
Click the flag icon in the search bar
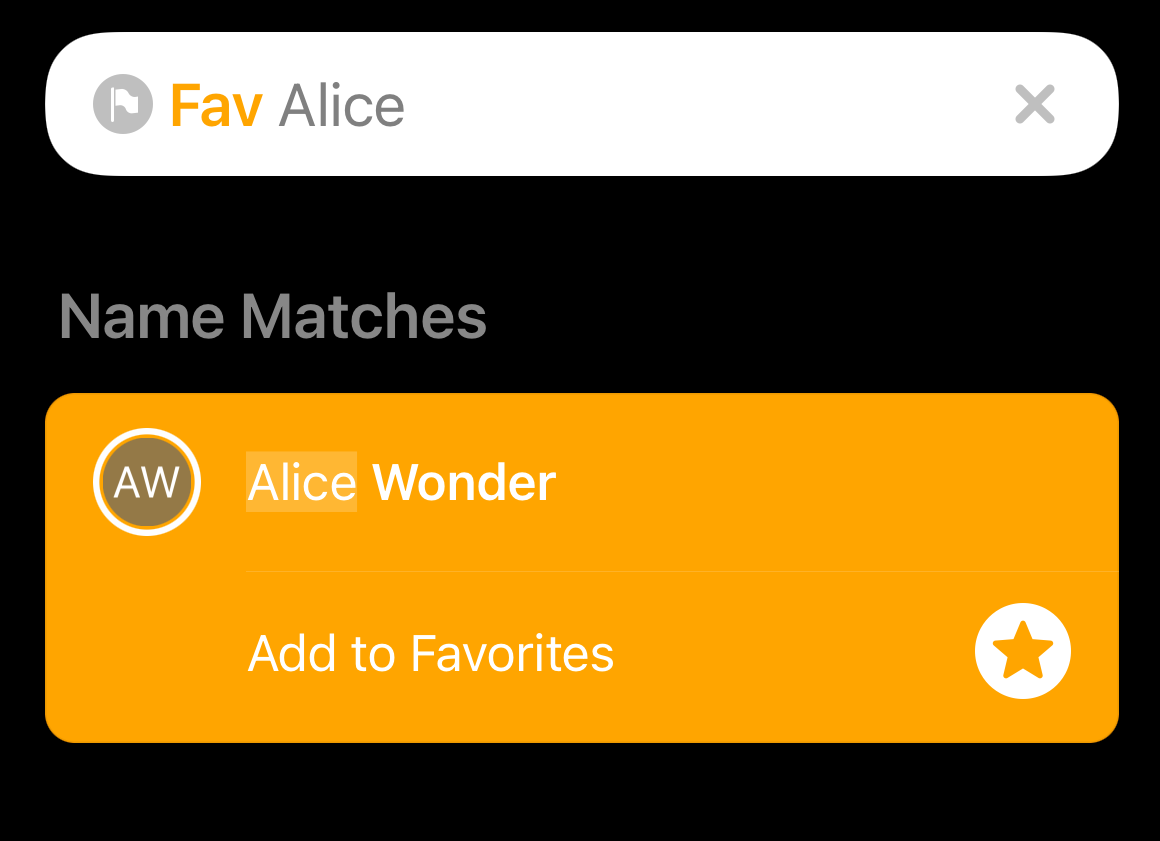[123, 104]
